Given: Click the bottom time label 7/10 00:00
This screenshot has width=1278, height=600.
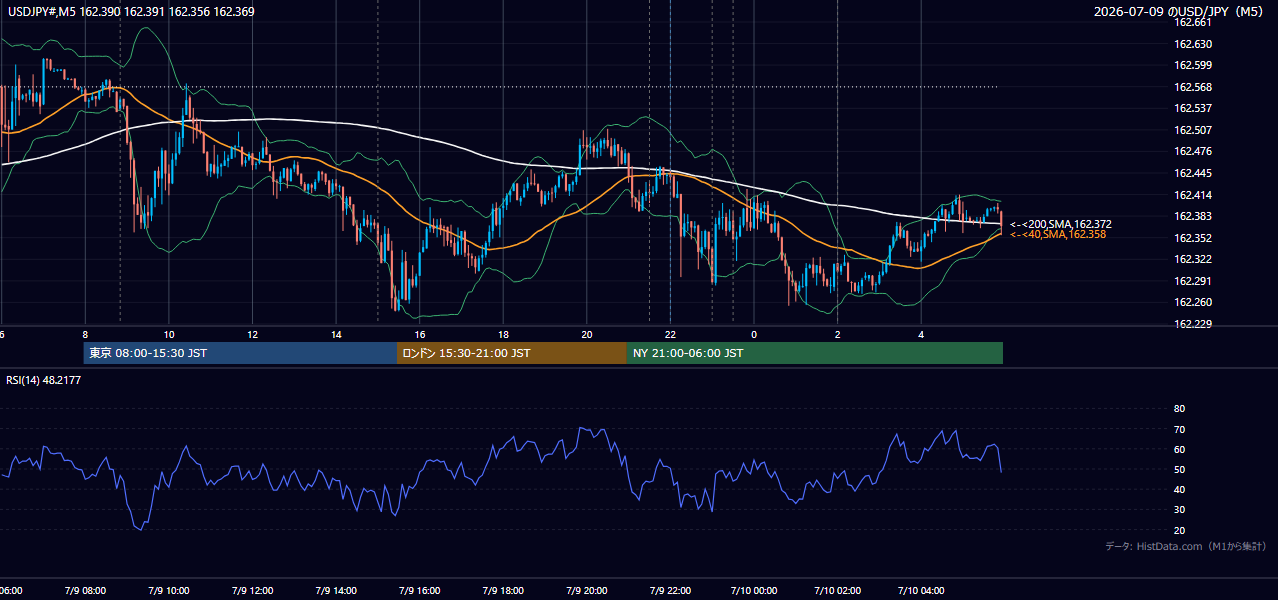Looking at the screenshot, I should coord(754,591).
